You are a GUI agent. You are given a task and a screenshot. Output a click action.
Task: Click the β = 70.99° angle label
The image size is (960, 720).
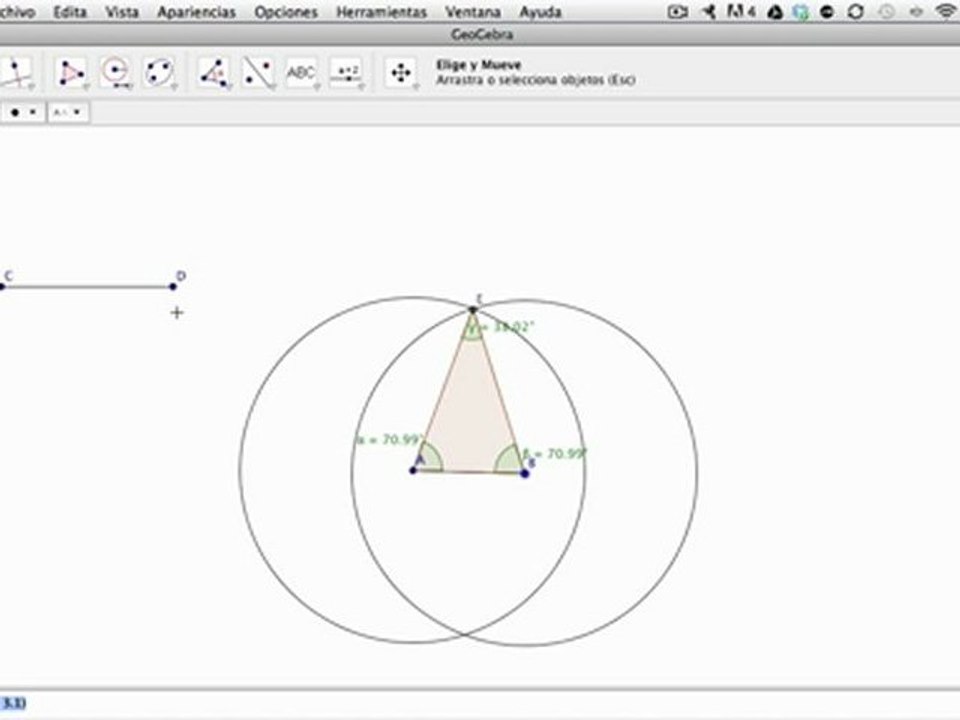click(554, 454)
